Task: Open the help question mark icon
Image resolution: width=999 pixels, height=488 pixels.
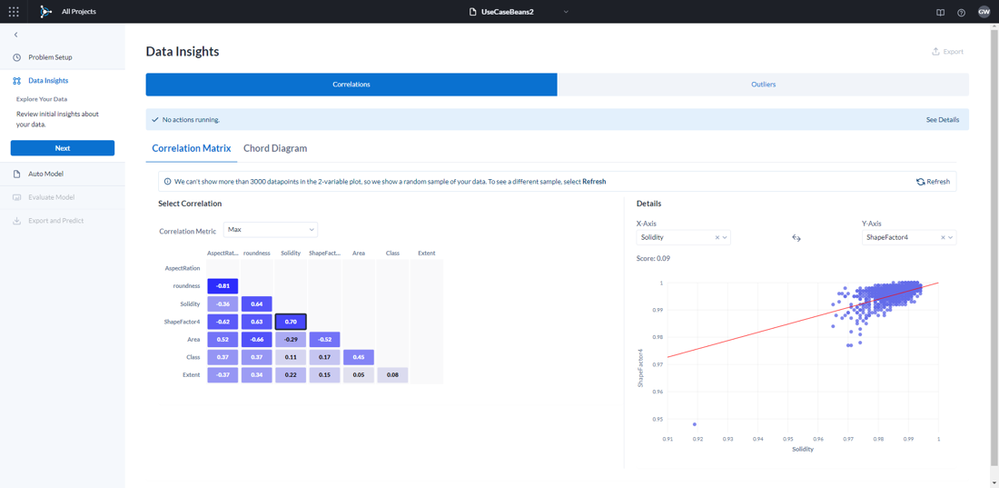Action: (x=961, y=12)
